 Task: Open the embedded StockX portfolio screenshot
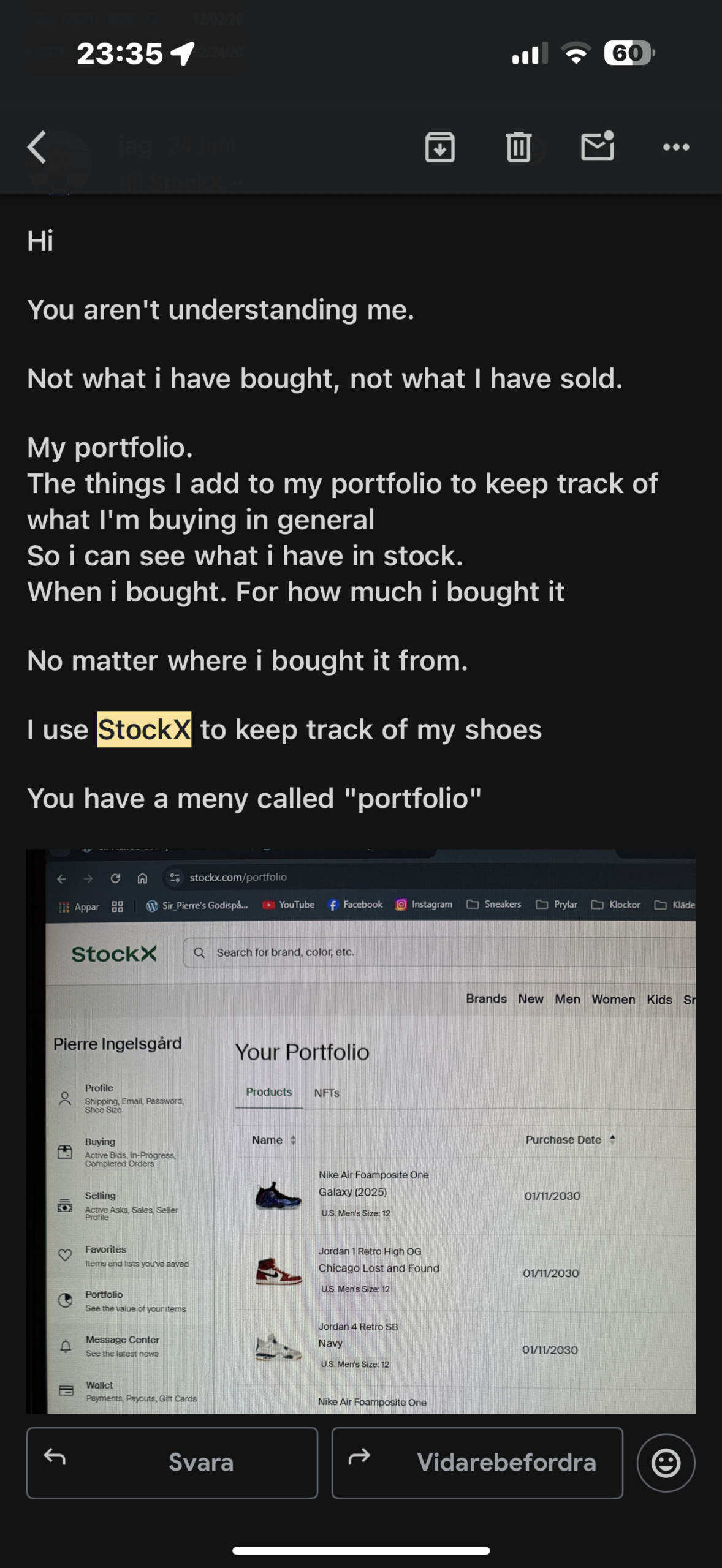pos(361,1131)
